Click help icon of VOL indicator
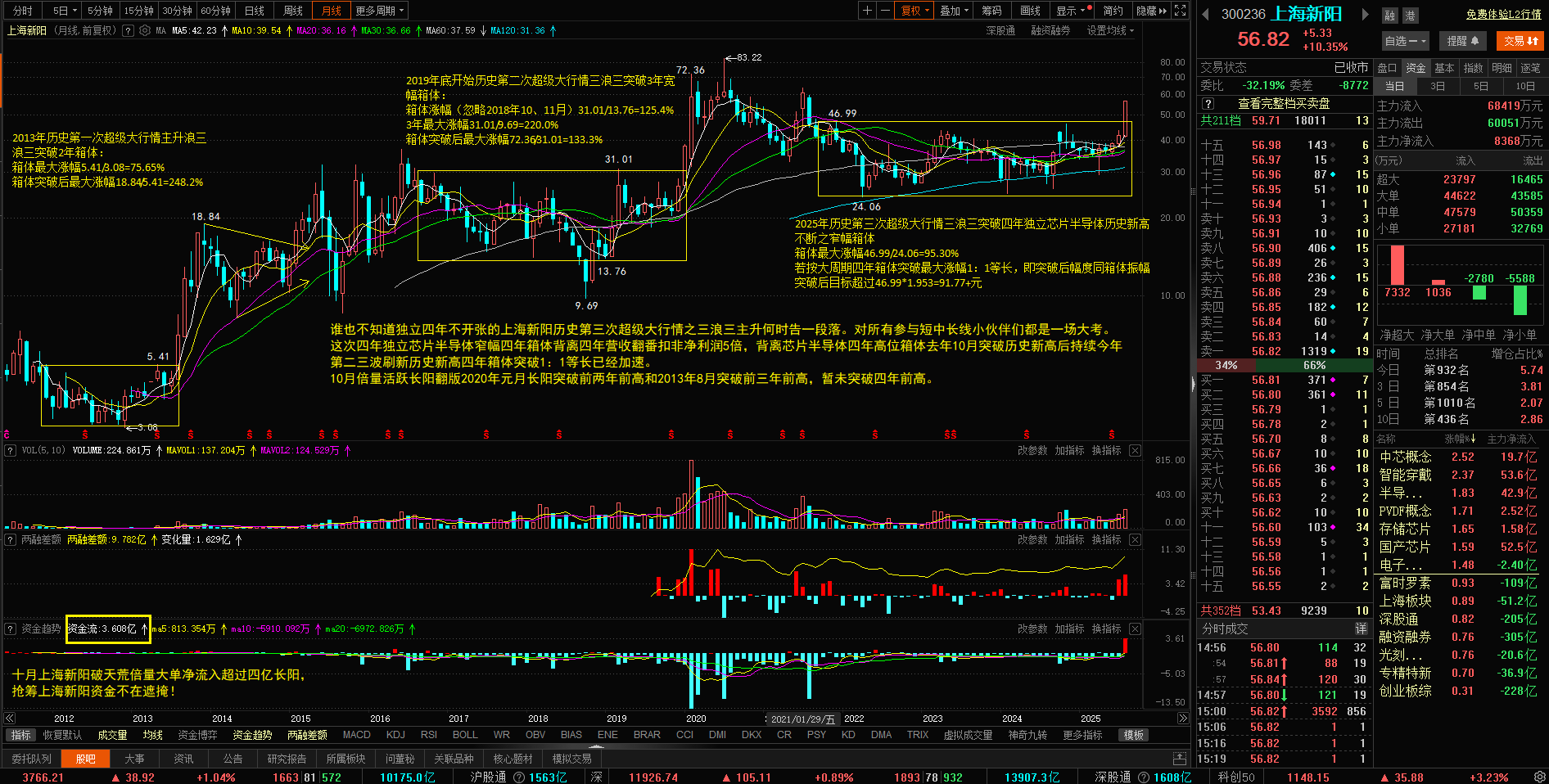 pyautogui.click(x=11, y=450)
